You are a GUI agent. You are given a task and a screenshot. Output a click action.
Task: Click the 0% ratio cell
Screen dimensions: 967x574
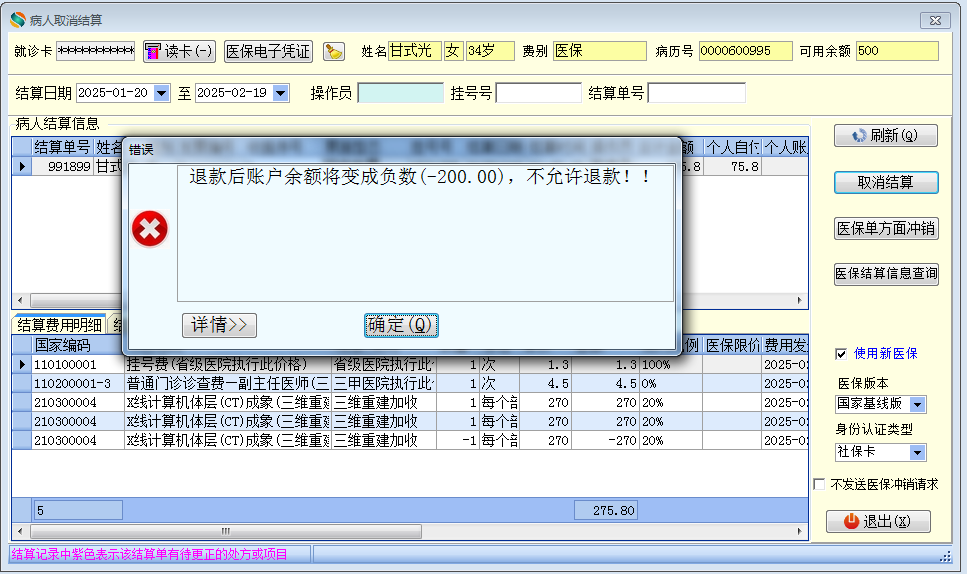pyautogui.click(x=671, y=383)
